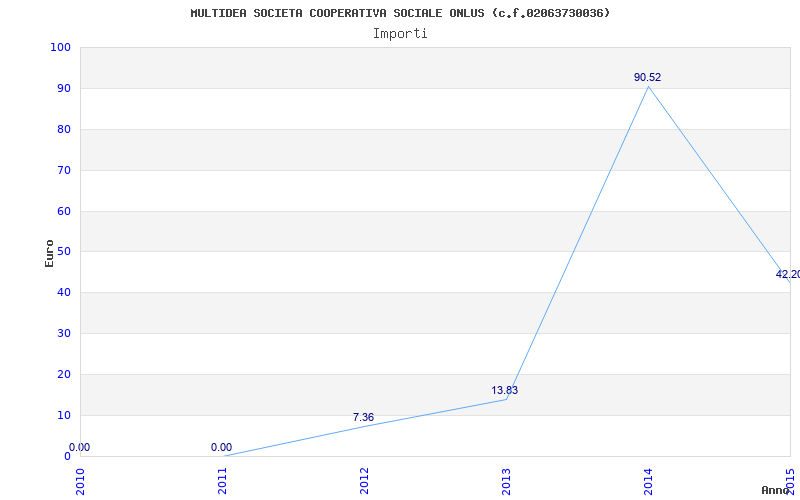
Task: Select the 13.83 data label
Action: pos(505,391)
